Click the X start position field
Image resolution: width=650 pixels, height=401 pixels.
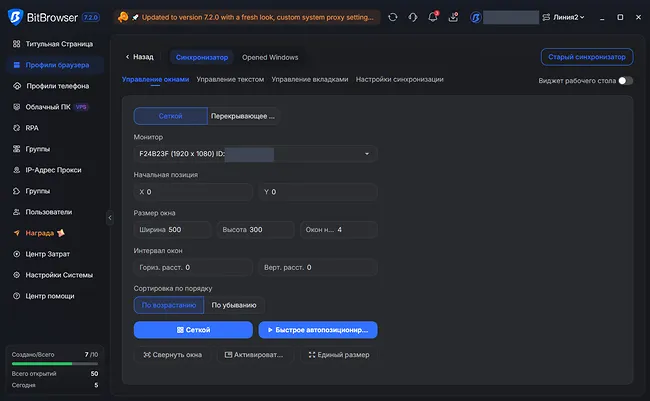(x=193, y=192)
